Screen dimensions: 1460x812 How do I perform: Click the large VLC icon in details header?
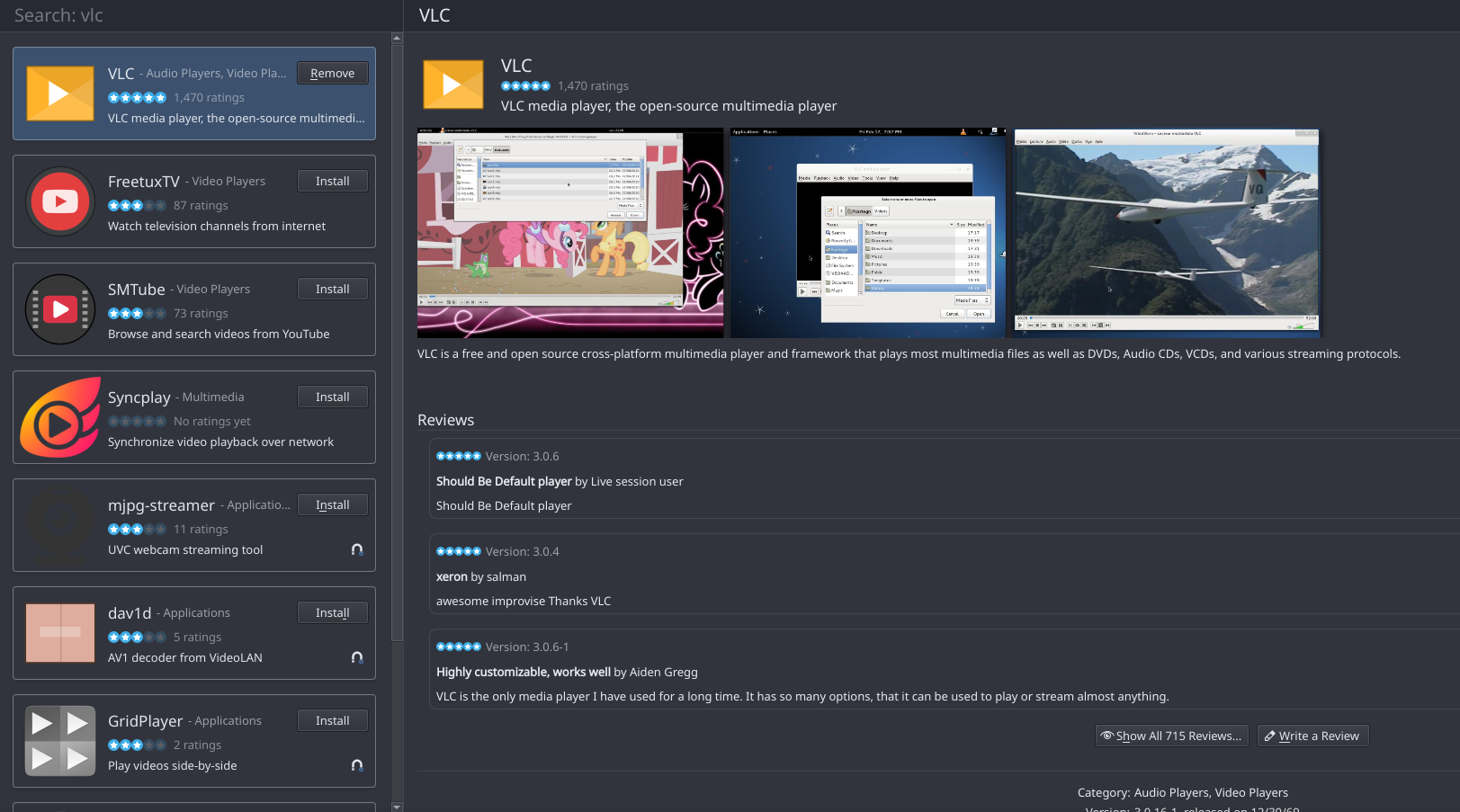pos(453,85)
